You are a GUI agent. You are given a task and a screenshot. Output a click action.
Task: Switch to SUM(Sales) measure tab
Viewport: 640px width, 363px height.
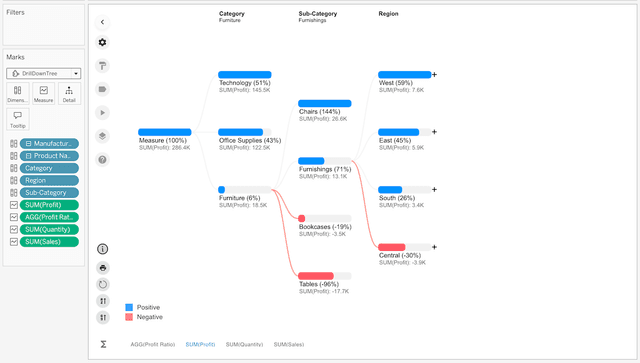coord(289,345)
